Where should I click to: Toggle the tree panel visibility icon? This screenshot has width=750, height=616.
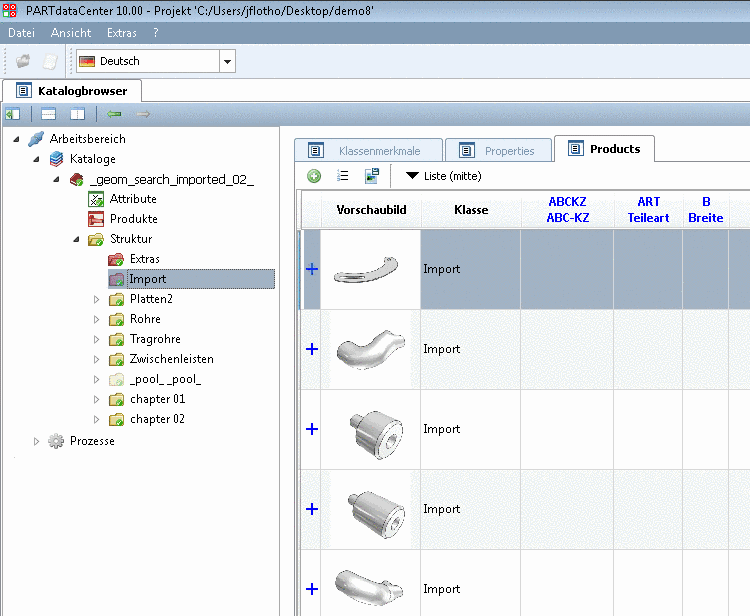point(12,114)
